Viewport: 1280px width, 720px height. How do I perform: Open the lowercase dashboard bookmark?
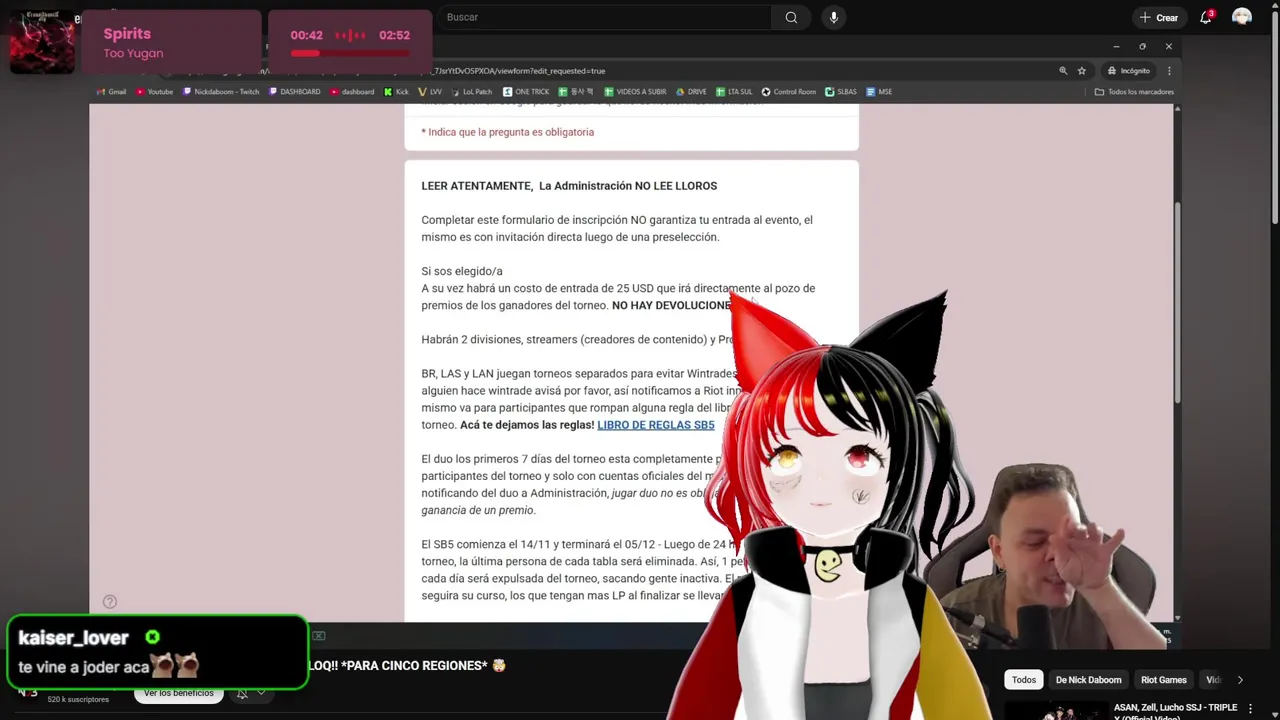point(352,92)
